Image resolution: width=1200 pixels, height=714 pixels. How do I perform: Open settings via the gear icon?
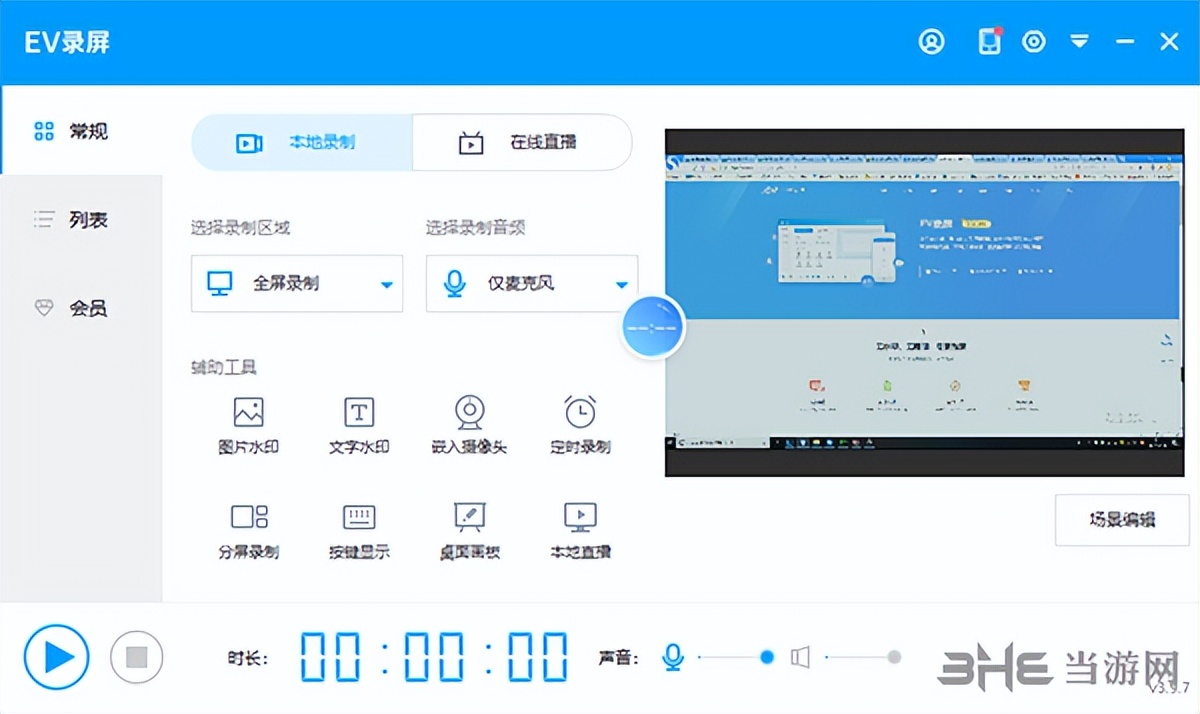click(1034, 41)
